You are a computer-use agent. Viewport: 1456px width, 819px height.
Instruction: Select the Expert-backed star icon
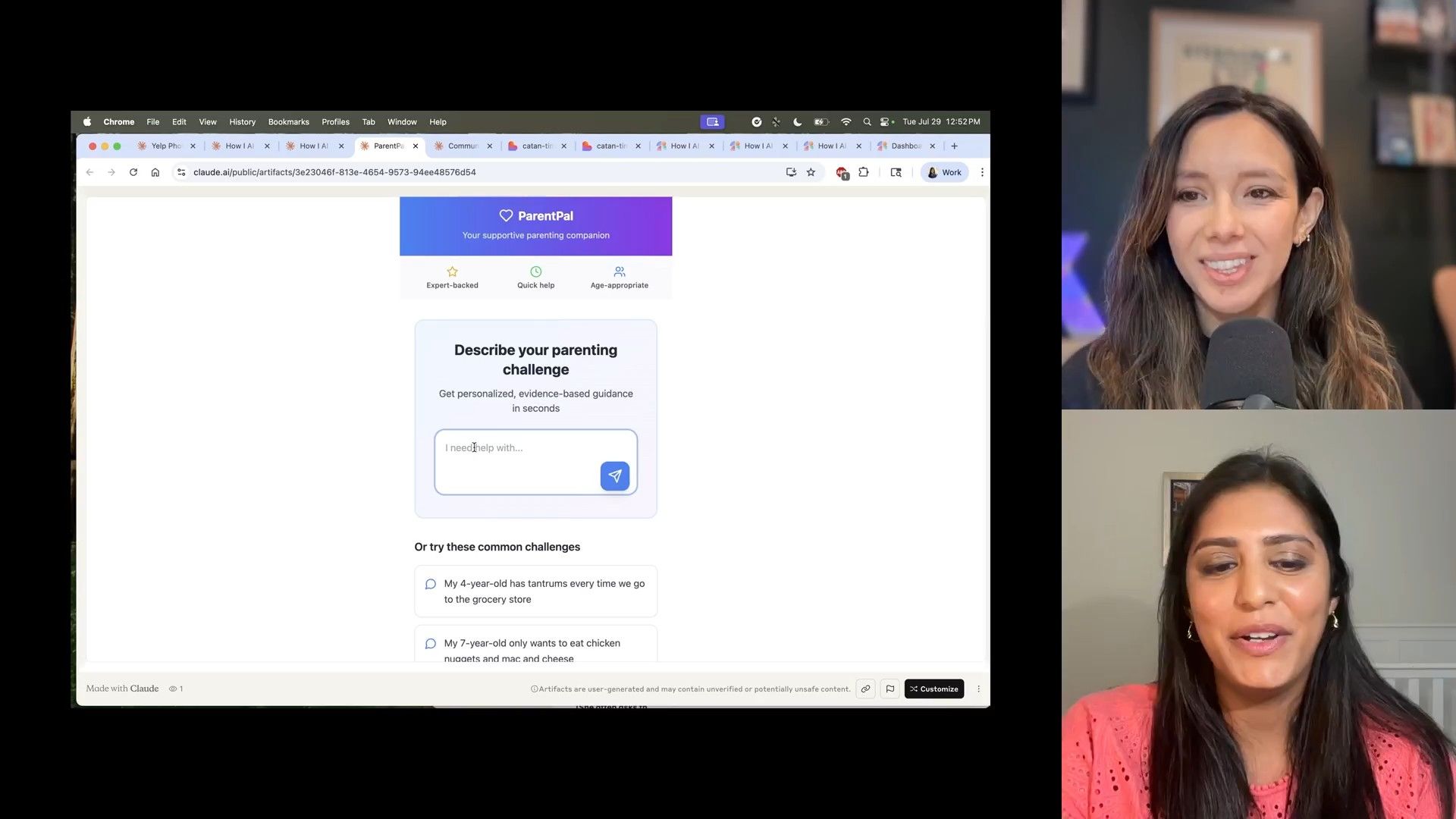(452, 271)
